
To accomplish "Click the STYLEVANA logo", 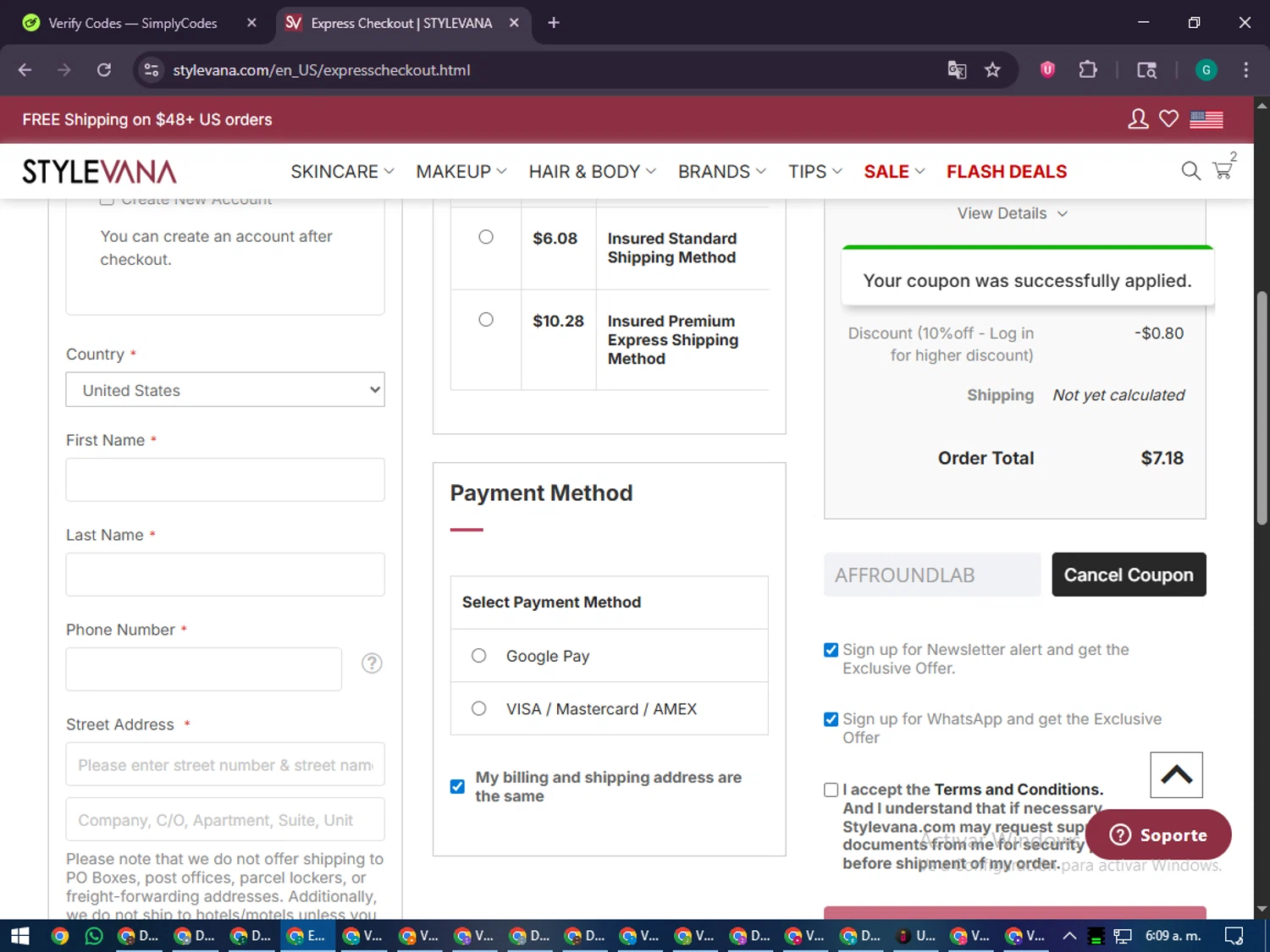I will pyautogui.click(x=100, y=172).
